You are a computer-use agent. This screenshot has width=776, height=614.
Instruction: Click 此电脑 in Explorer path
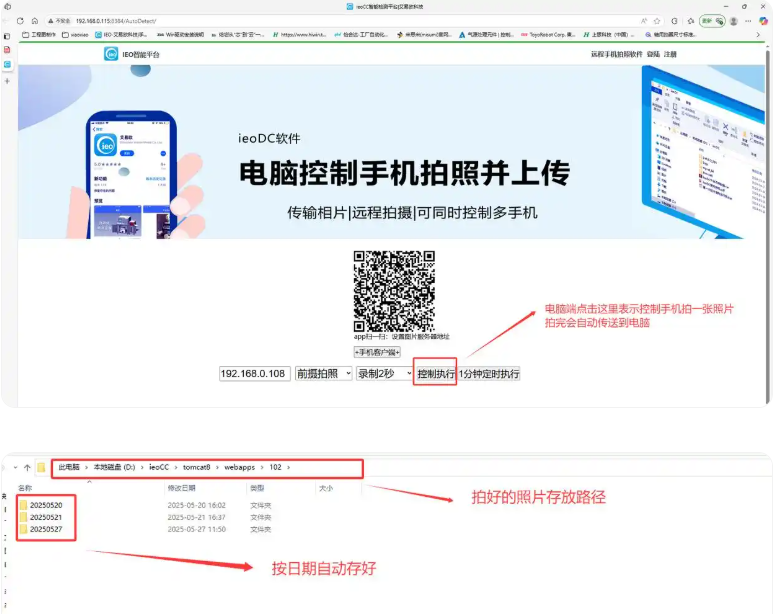(x=69, y=467)
